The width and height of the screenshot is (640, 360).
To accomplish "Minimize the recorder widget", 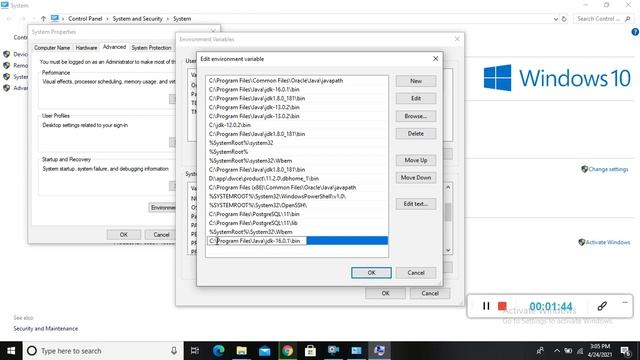I will [625, 302].
